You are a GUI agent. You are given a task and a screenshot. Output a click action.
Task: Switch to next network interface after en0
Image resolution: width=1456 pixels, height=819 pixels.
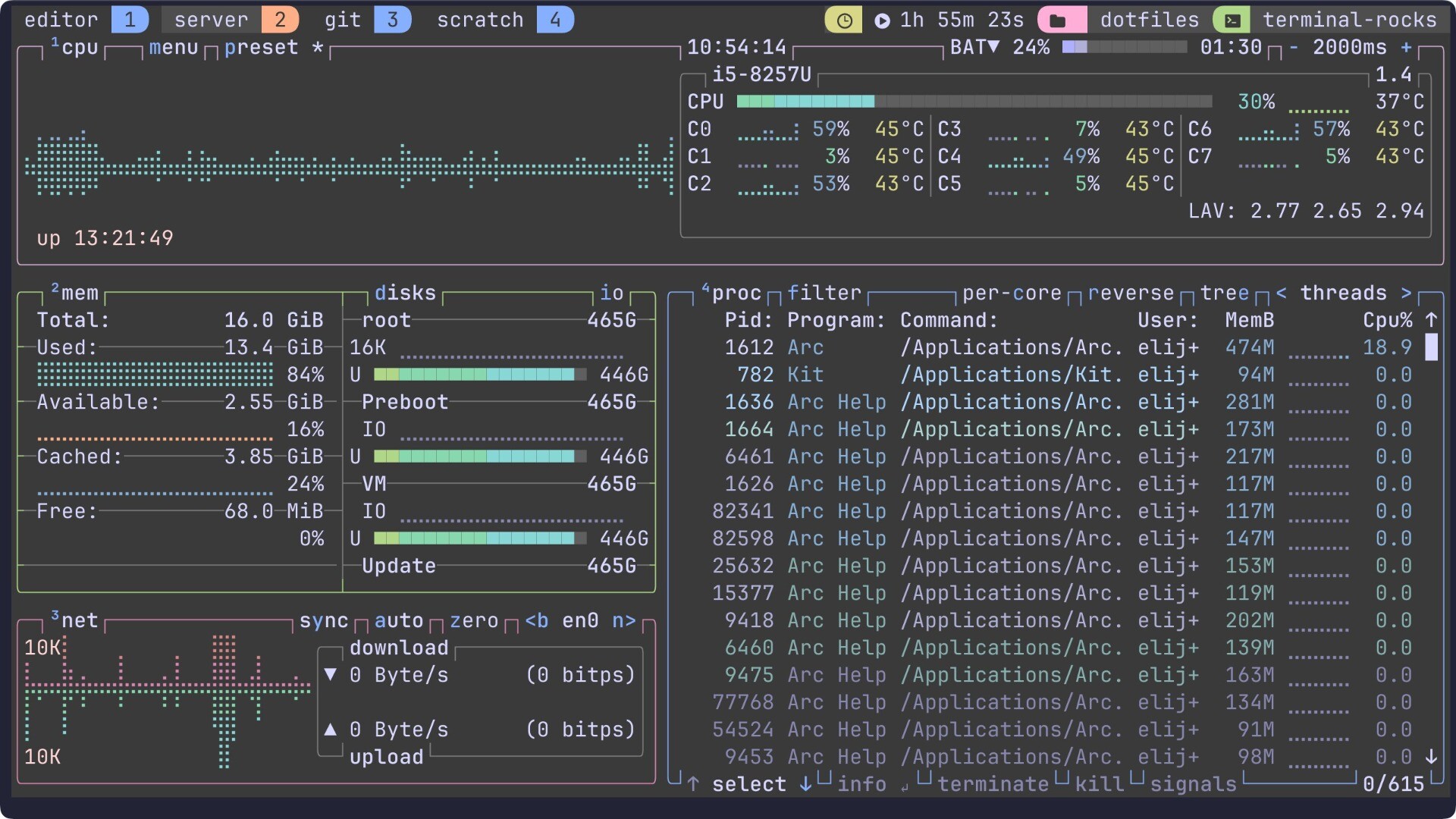pos(623,620)
